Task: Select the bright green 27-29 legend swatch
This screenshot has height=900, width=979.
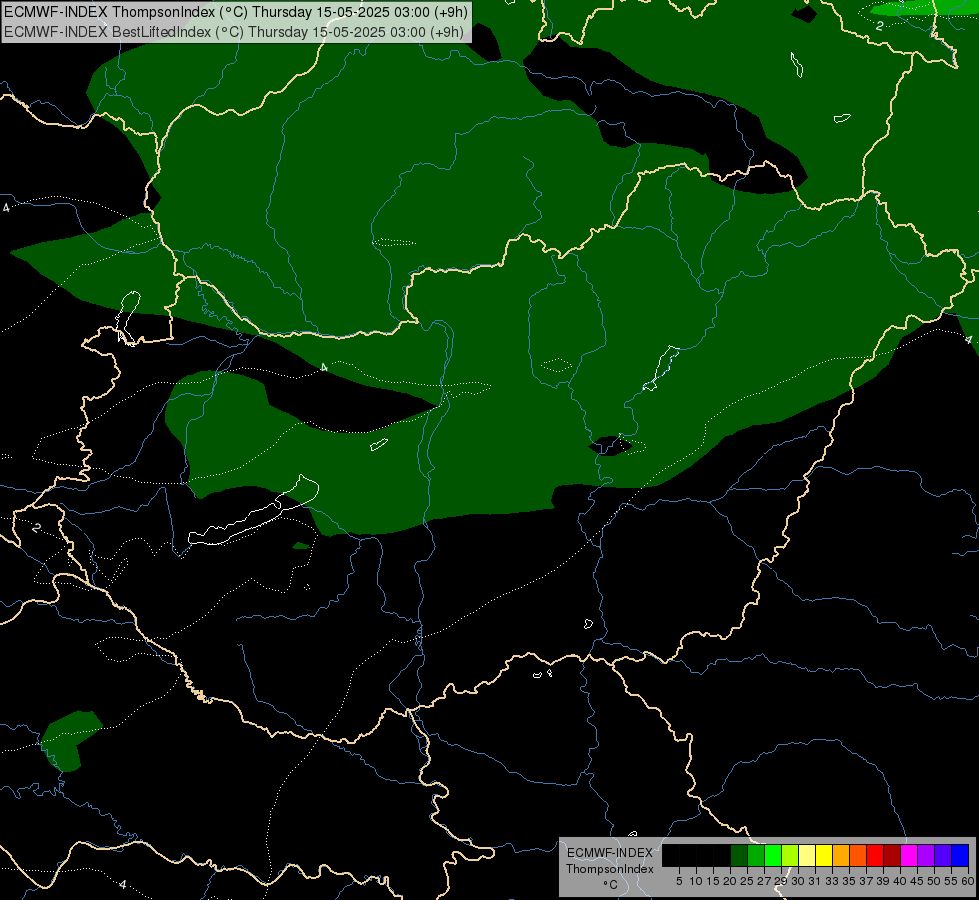Action: [773, 855]
